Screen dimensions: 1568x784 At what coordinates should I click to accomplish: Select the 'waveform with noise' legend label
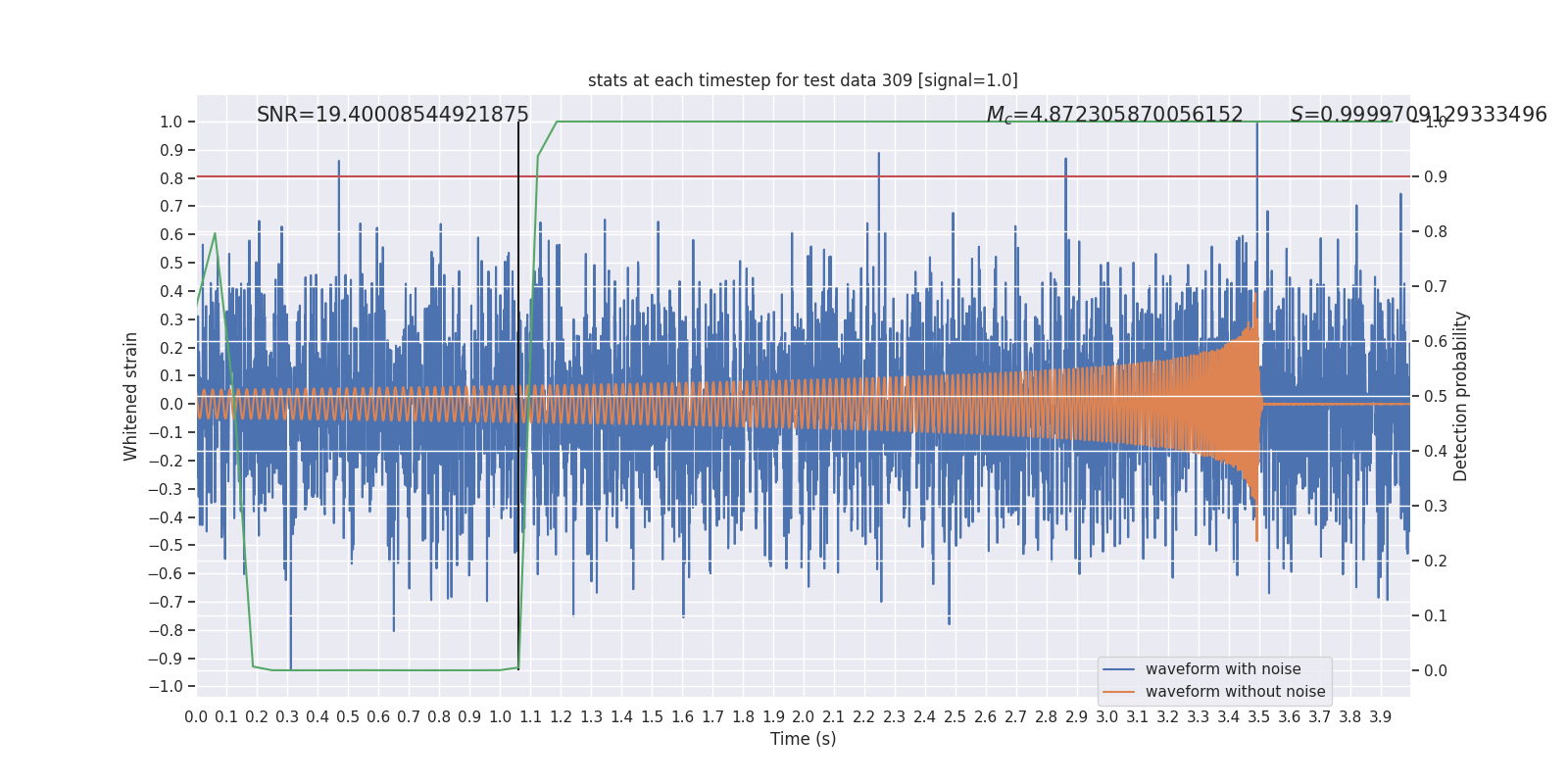[x=1223, y=669]
